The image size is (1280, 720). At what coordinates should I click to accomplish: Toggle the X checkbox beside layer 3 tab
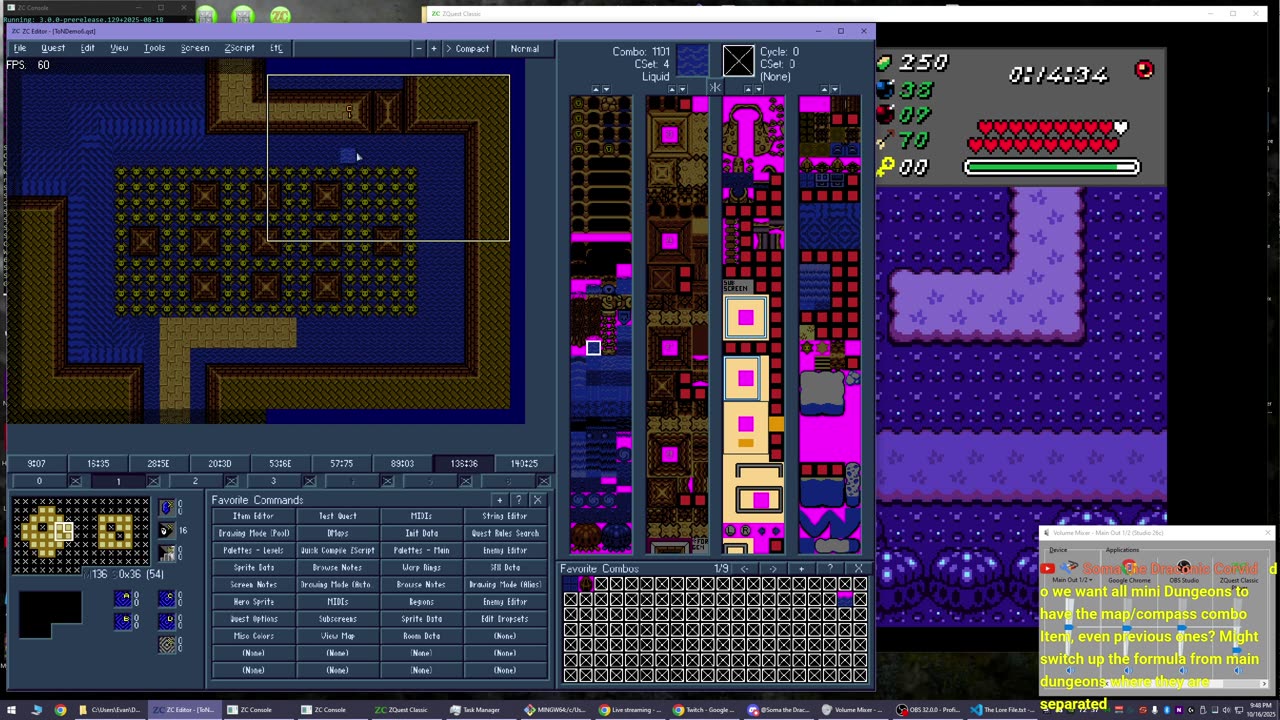tap(309, 481)
